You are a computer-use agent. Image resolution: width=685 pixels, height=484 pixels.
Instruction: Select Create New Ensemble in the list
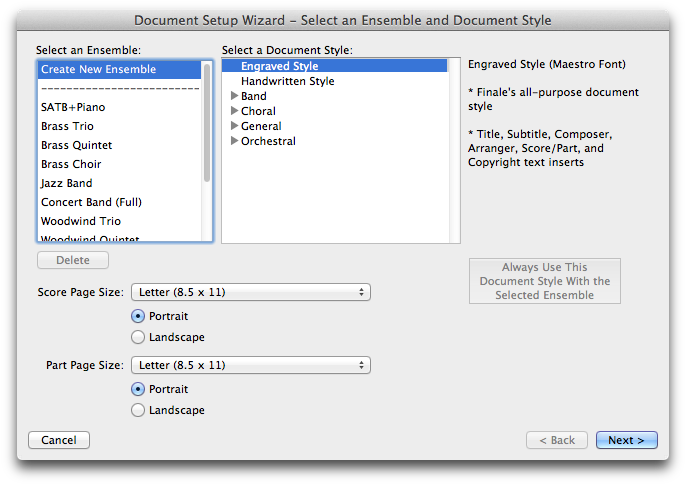click(x=119, y=69)
